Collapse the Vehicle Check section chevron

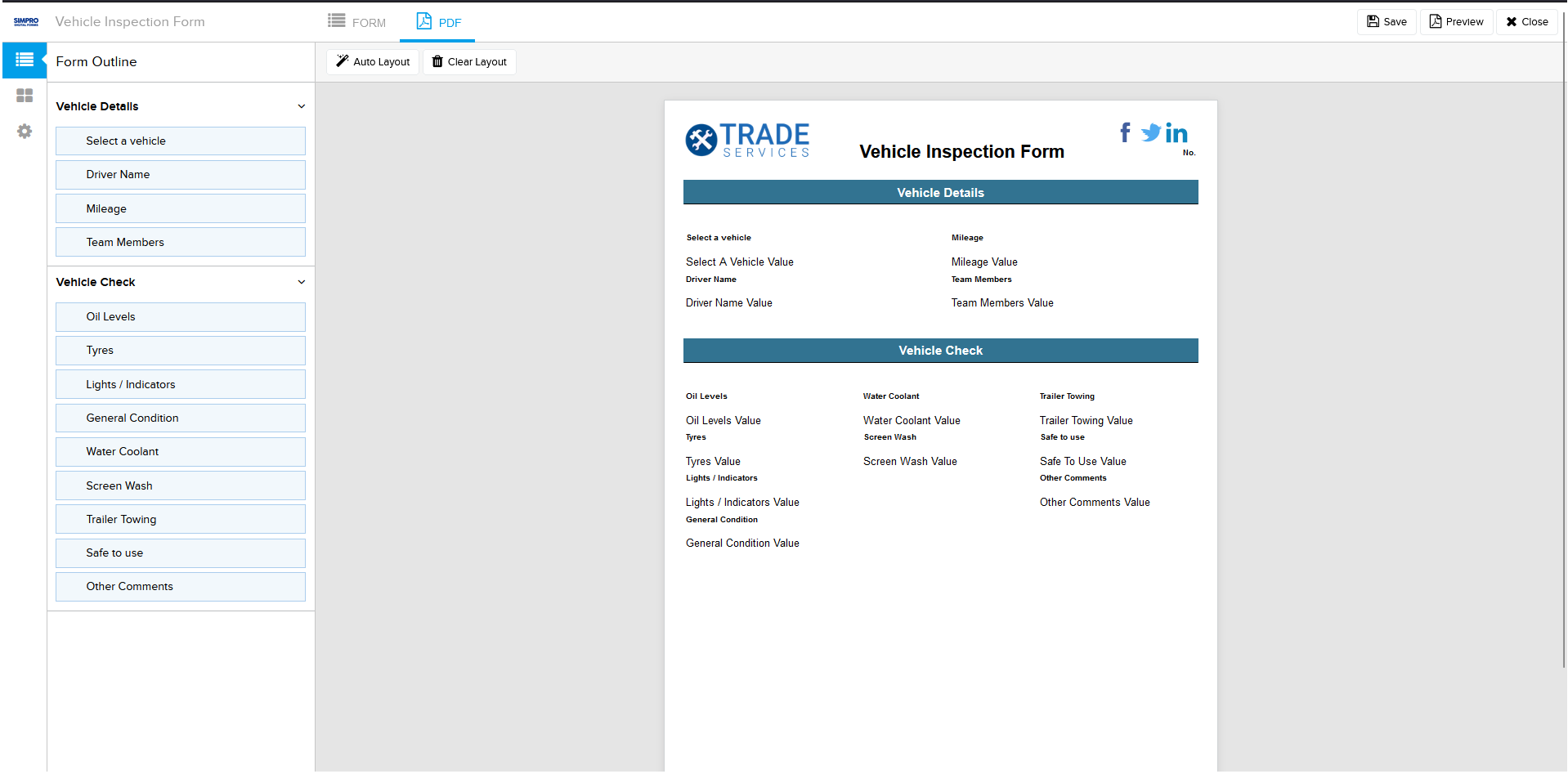301,282
